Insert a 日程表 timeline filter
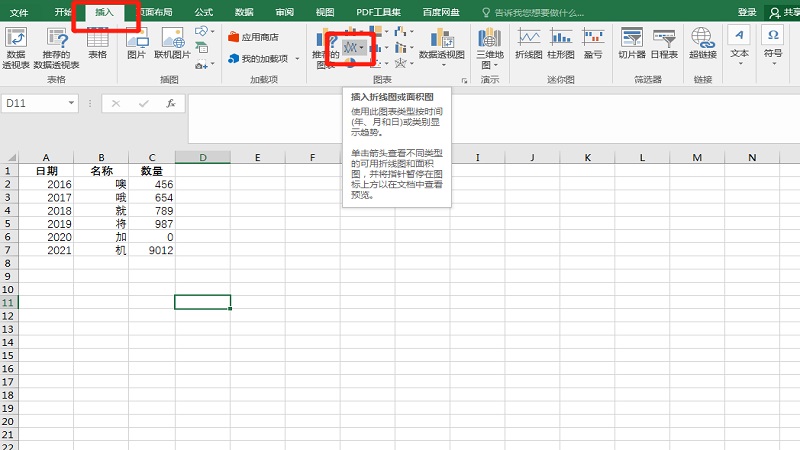 click(663, 44)
